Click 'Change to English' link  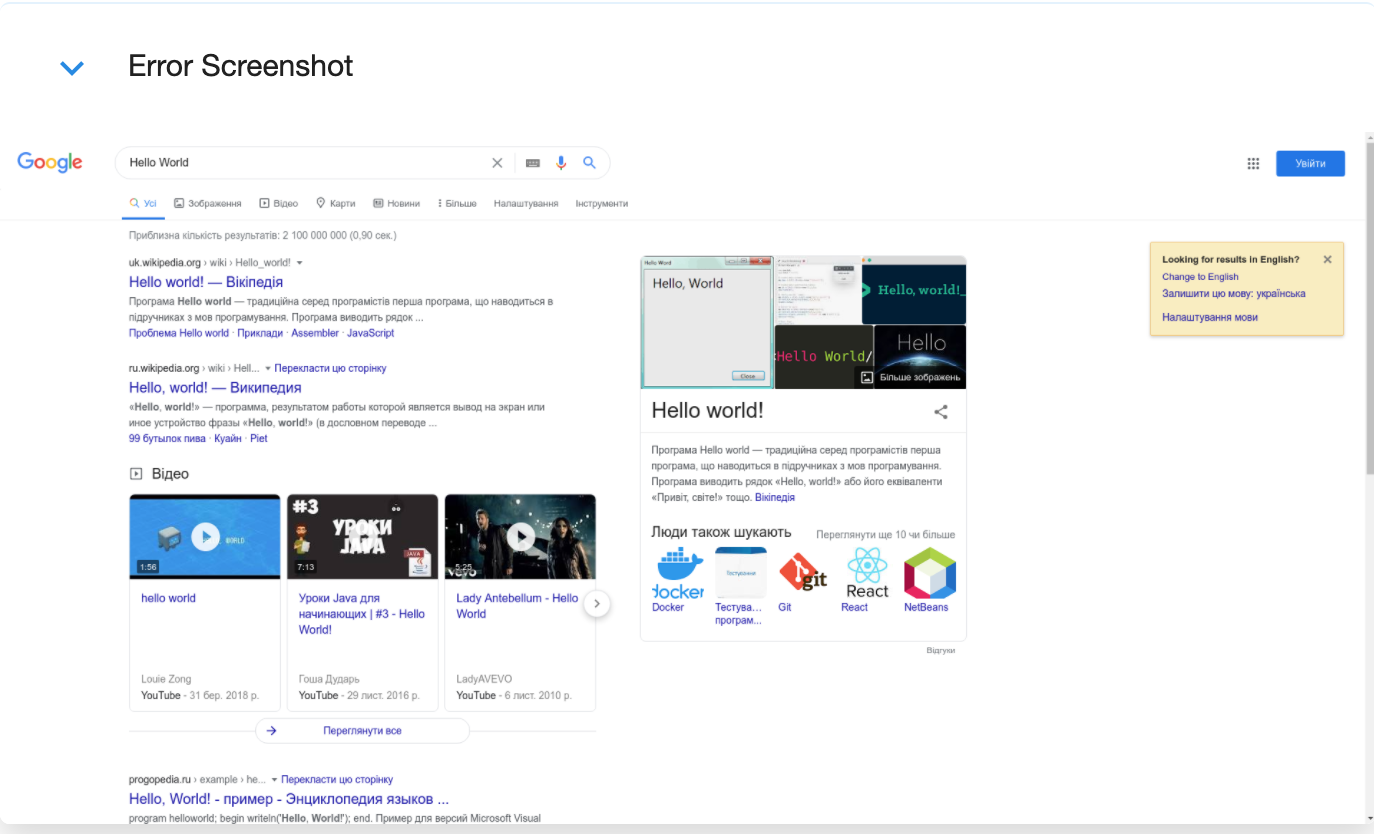[1200, 277]
